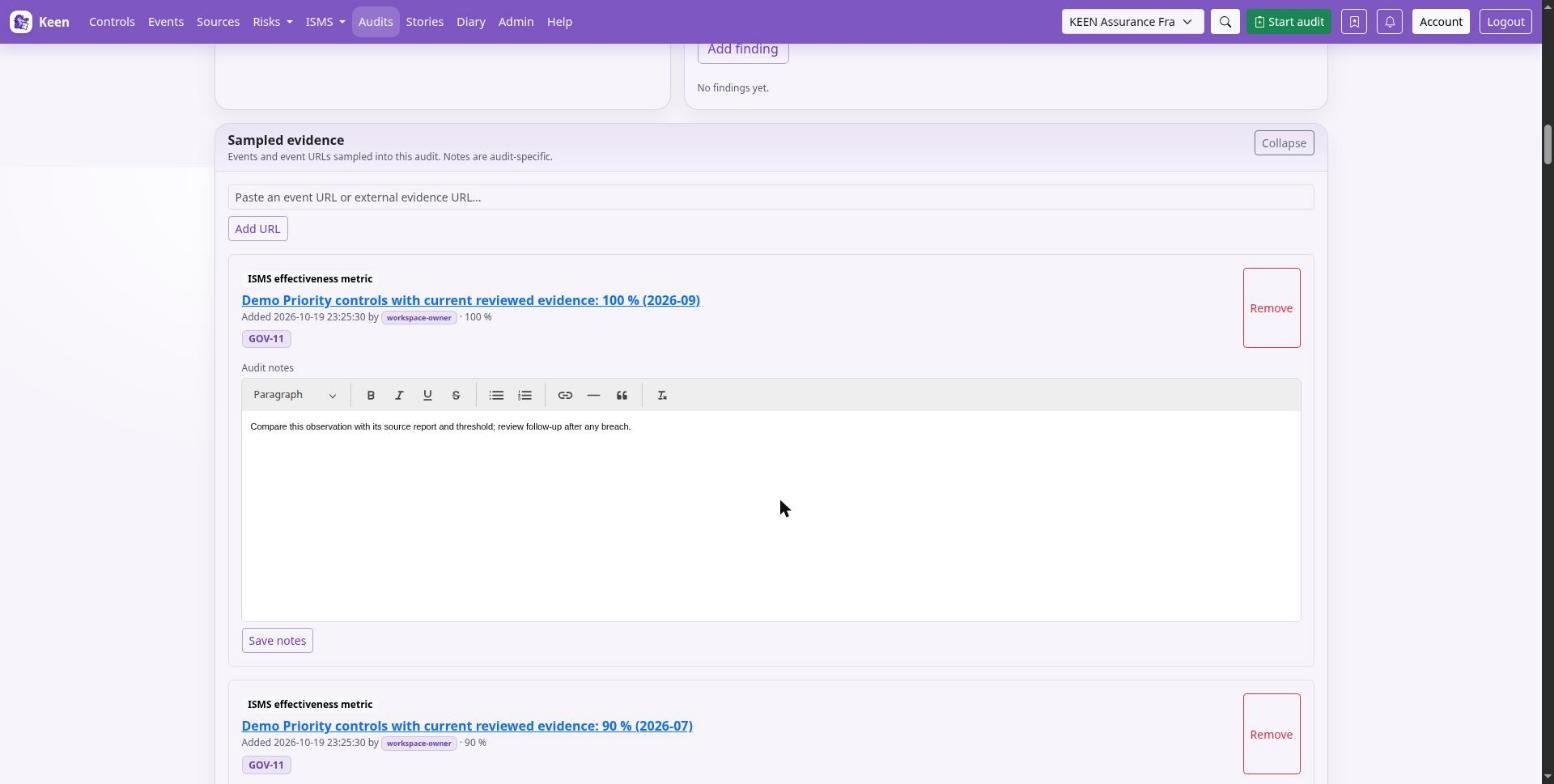Remove the 90 % (2026-07) evidence
Image resolution: width=1554 pixels, height=784 pixels.
[1272, 734]
